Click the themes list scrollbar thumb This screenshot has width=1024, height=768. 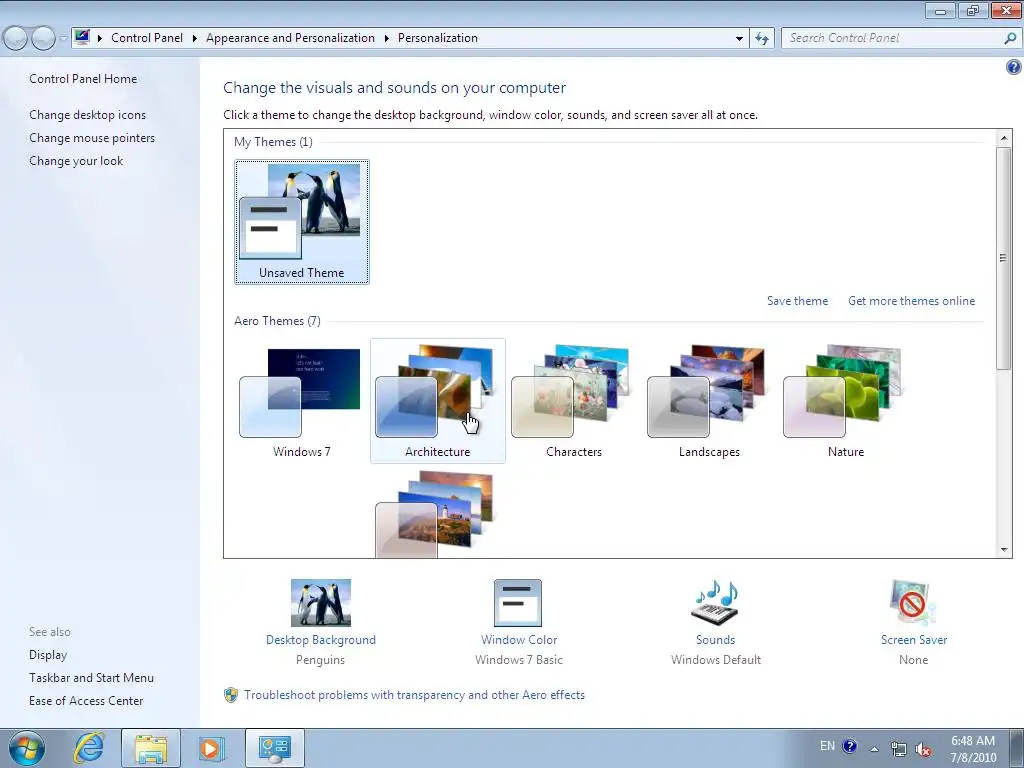(x=1004, y=258)
